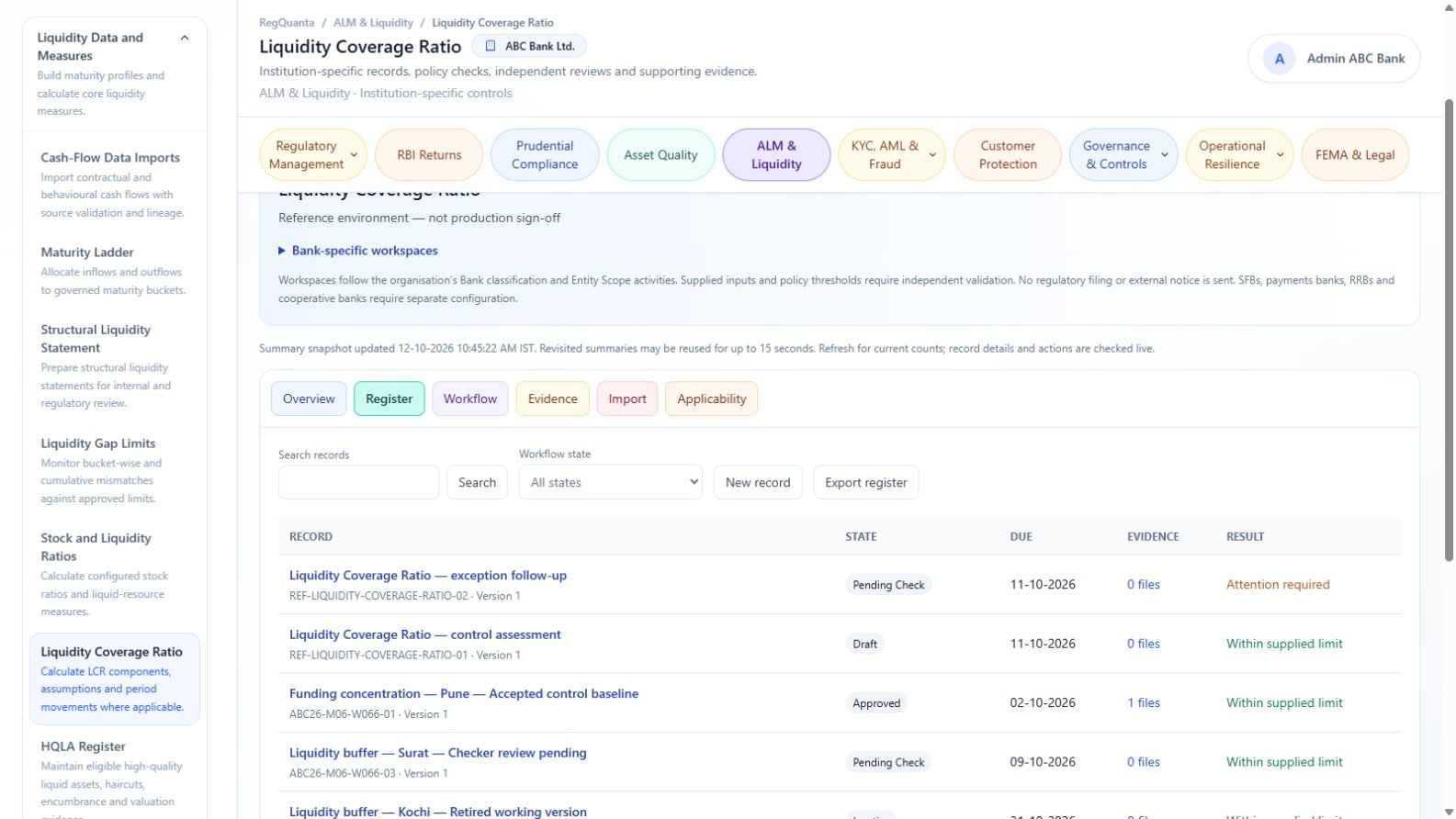The image size is (1456, 819).
Task: Click ALM & Liquidity breadcrumb
Action: coord(373,23)
